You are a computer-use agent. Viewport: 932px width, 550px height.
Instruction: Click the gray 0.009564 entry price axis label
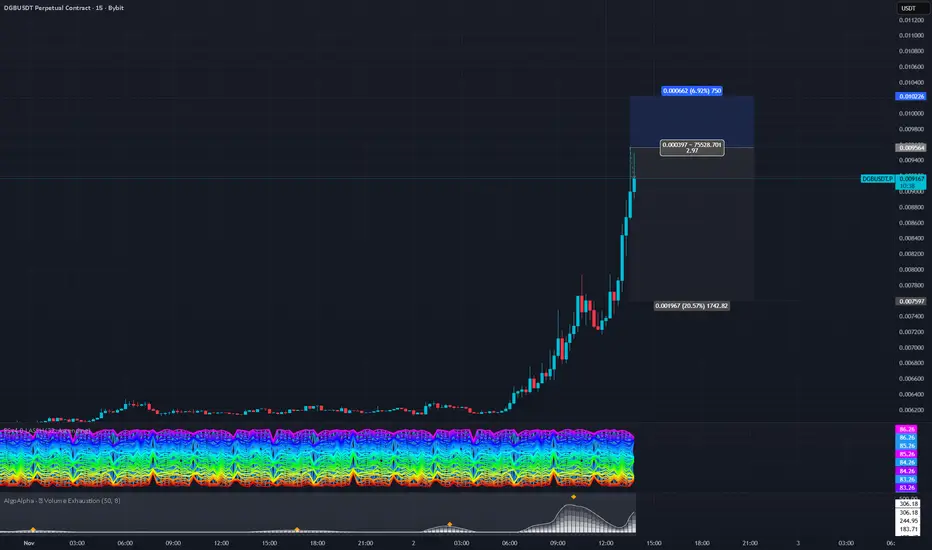coord(911,147)
